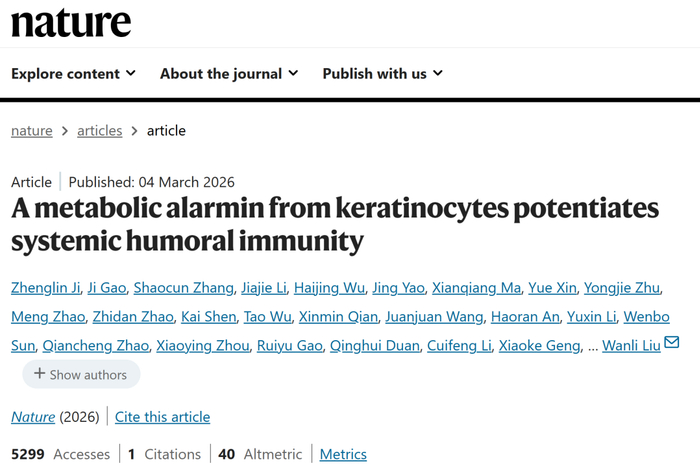Open the About the journal dropdown
The width and height of the screenshot is (700, 468).
[228, 73]
